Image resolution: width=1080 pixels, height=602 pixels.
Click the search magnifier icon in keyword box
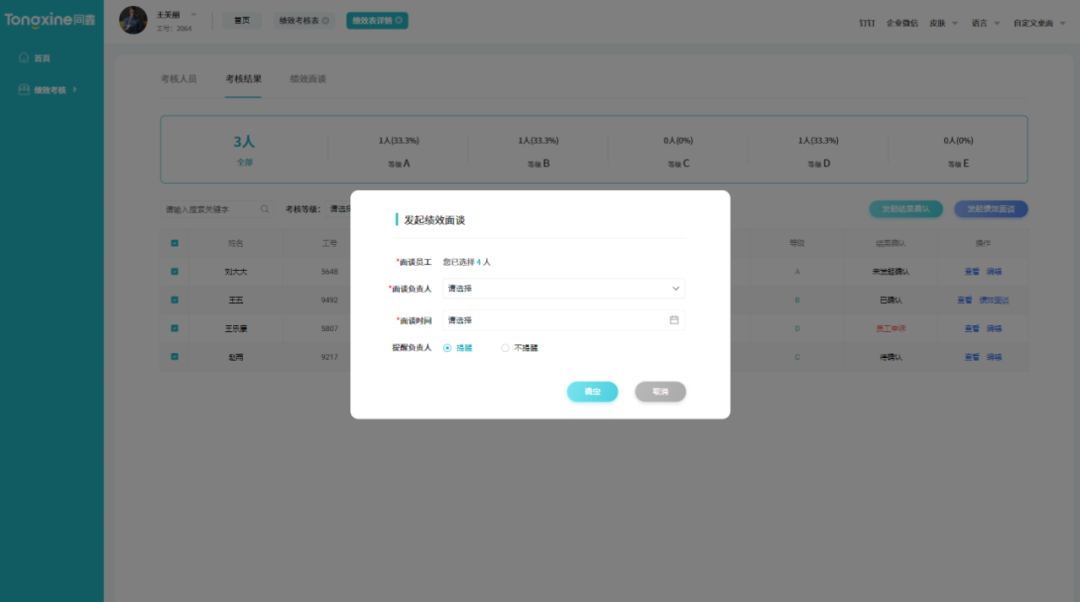265,209
